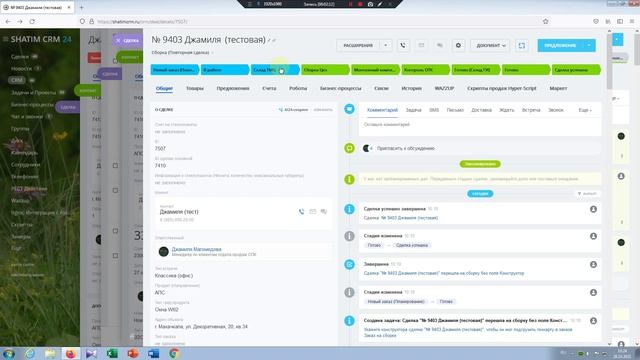Image resolution: width=640 pixels, height=360 pixels.
Task: Open the Документ dropdown
Action: tap(491, 45)
